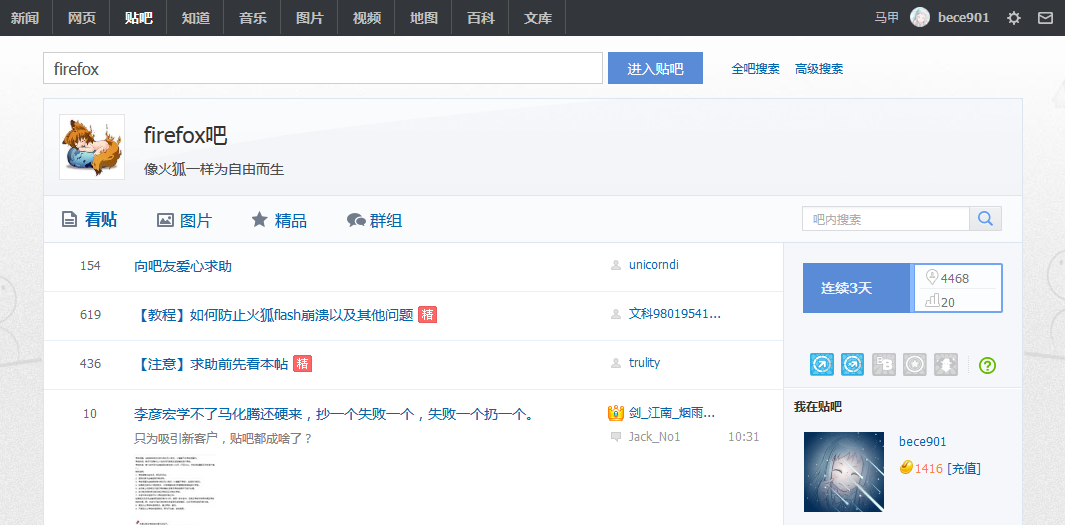Open the post 向吧友爱心求助

pyautogui.click(x=183, y=266)
